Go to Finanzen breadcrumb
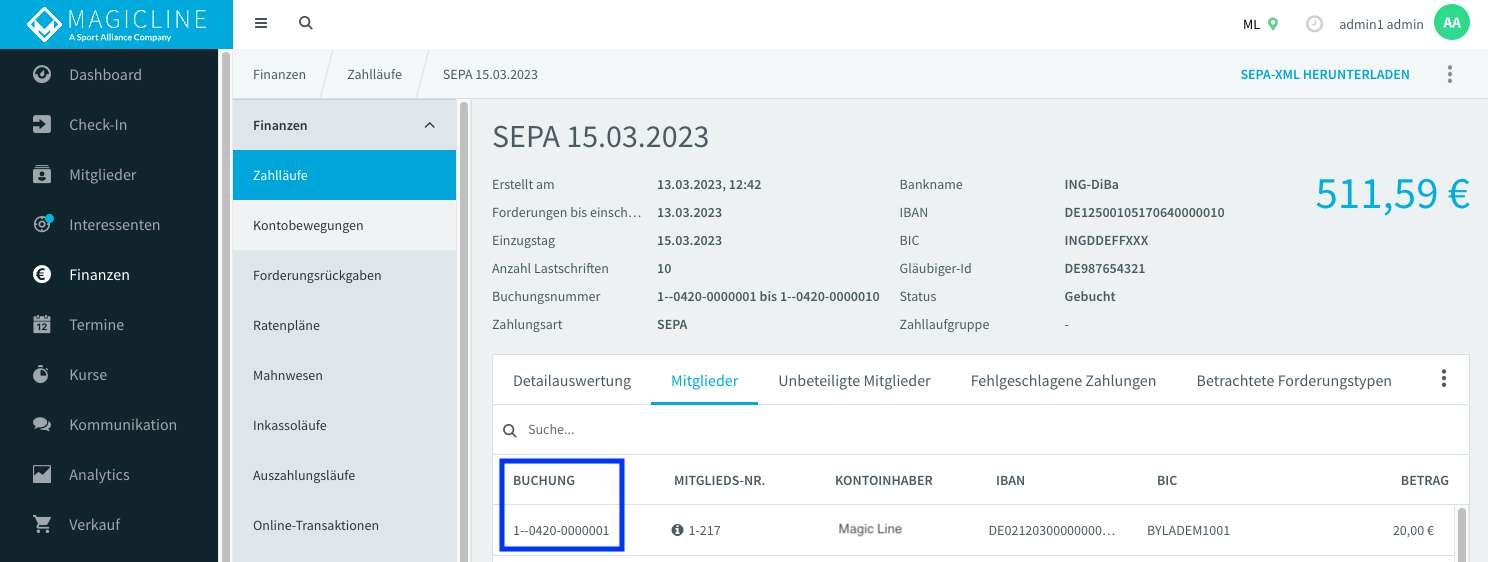The image size is (1488, 562). tap(279, 74)
